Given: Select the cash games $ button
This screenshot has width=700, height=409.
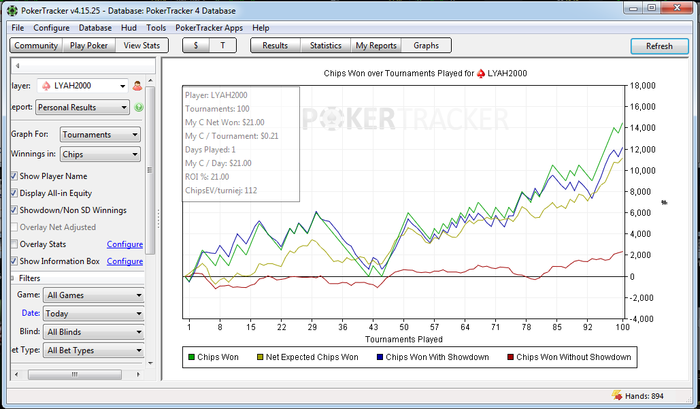Looking at the screenshot, I should (198, 45).
